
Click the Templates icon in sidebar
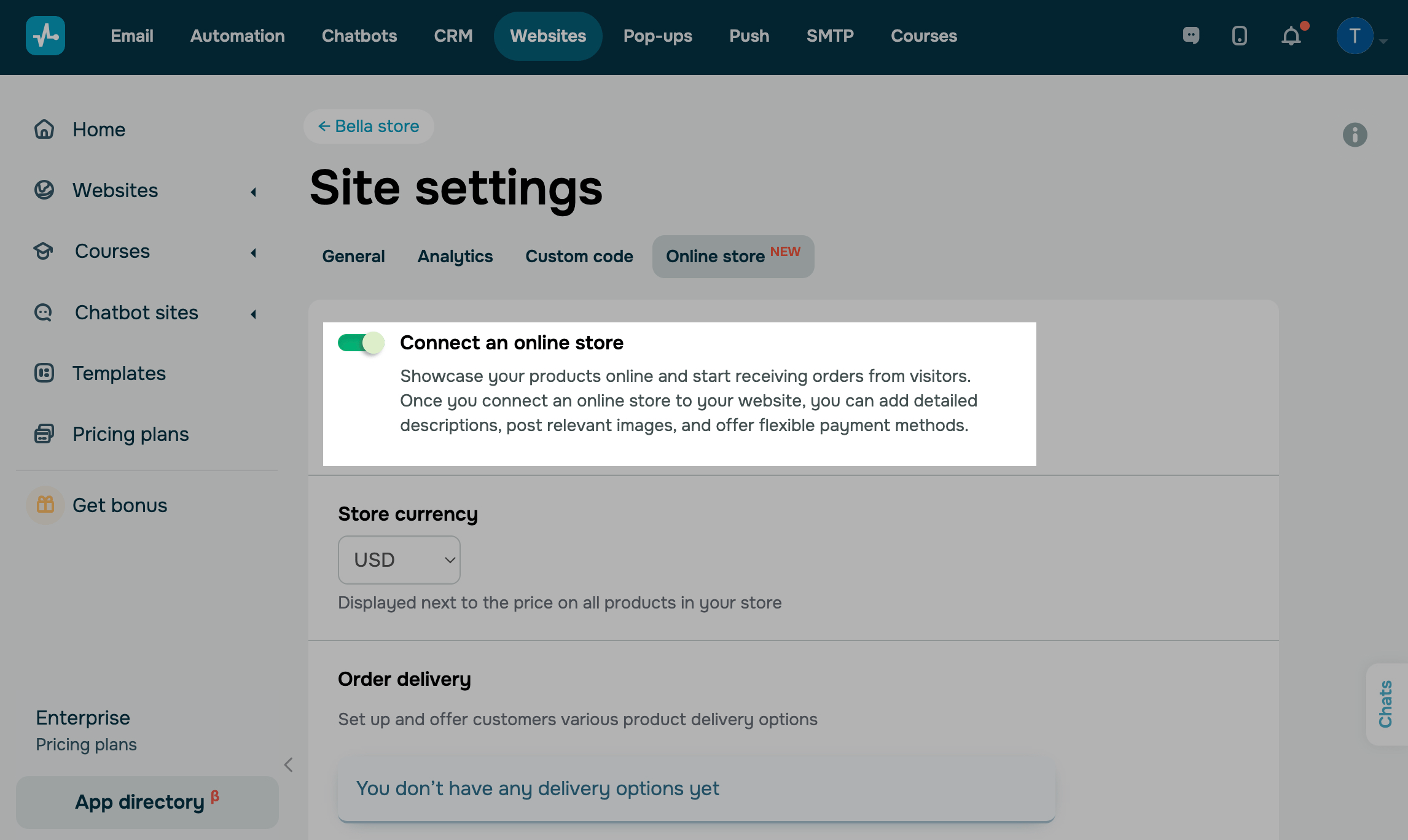point(44,373)
